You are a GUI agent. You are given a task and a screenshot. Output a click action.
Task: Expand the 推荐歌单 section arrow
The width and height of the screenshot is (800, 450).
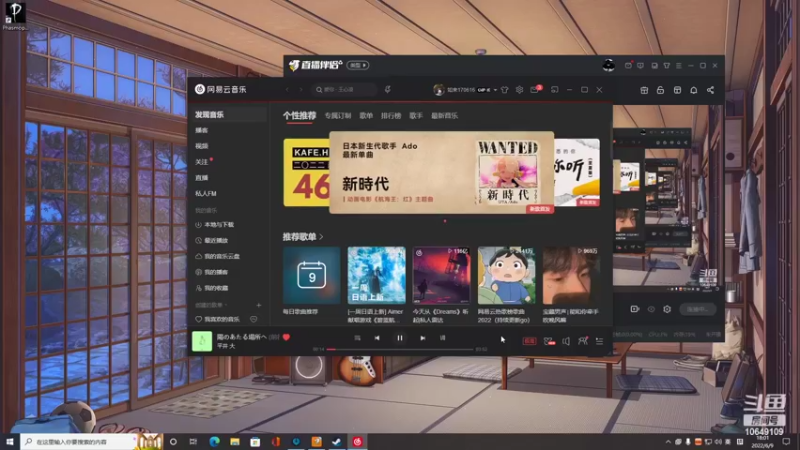pyautogui.click(x=321, y=237)
